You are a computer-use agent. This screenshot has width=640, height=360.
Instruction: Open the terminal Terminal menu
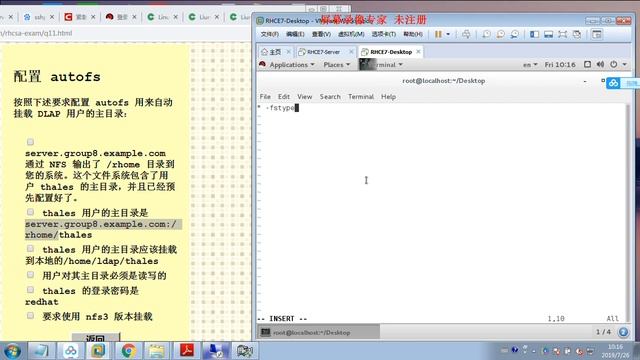(x=361, y=97)
